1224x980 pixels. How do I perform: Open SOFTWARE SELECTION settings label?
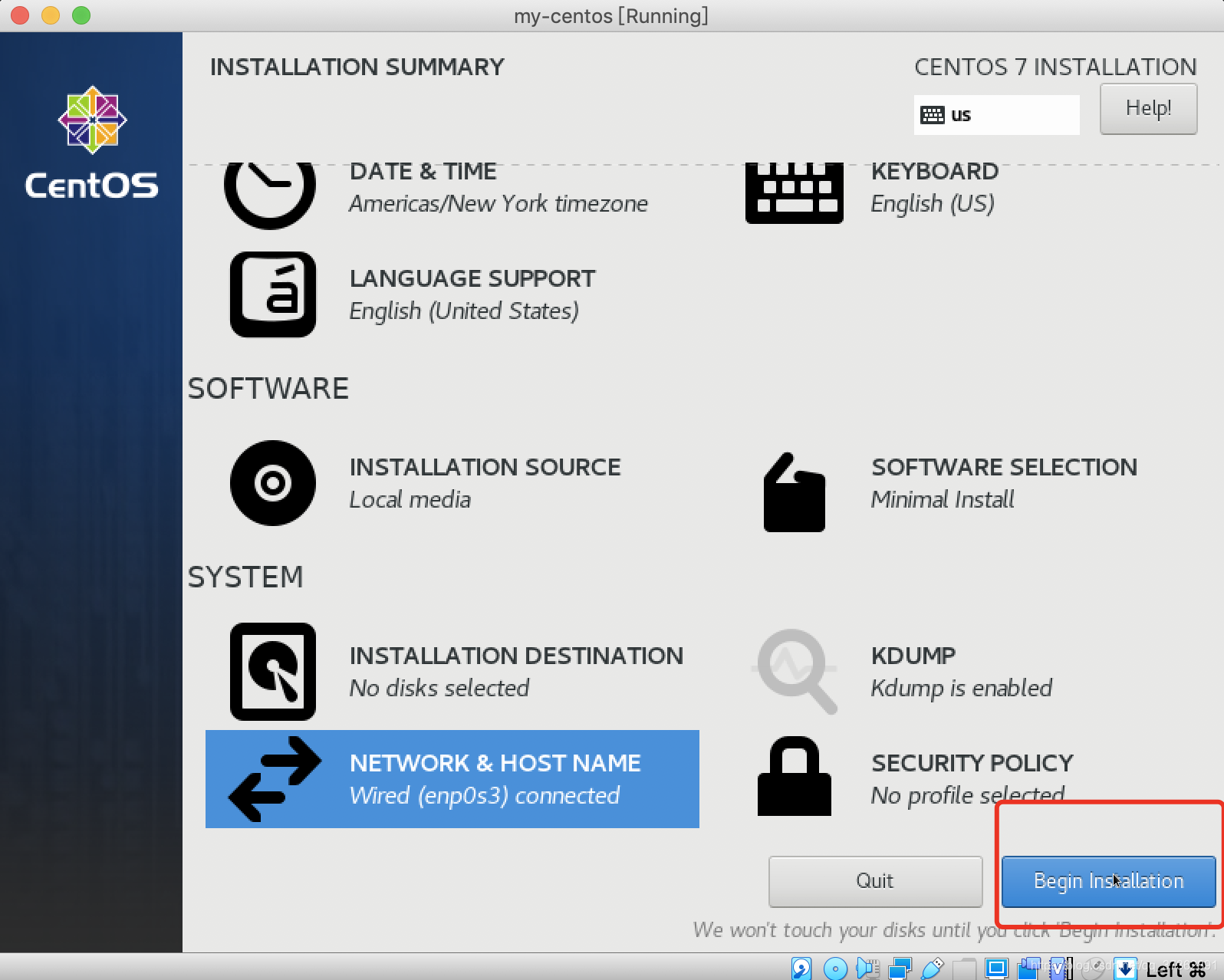[x=1004, y=467]
